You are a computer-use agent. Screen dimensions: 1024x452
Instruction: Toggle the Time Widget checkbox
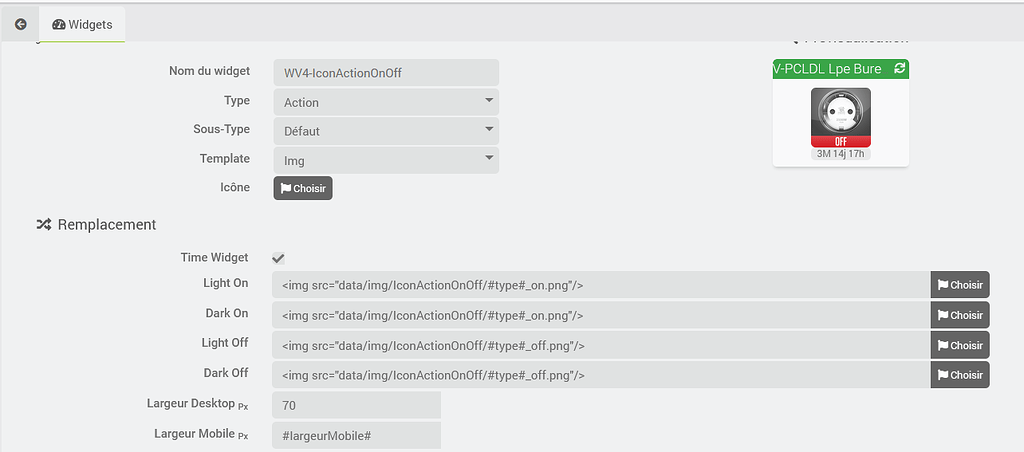pyautogui.click(x=279, y=258)
